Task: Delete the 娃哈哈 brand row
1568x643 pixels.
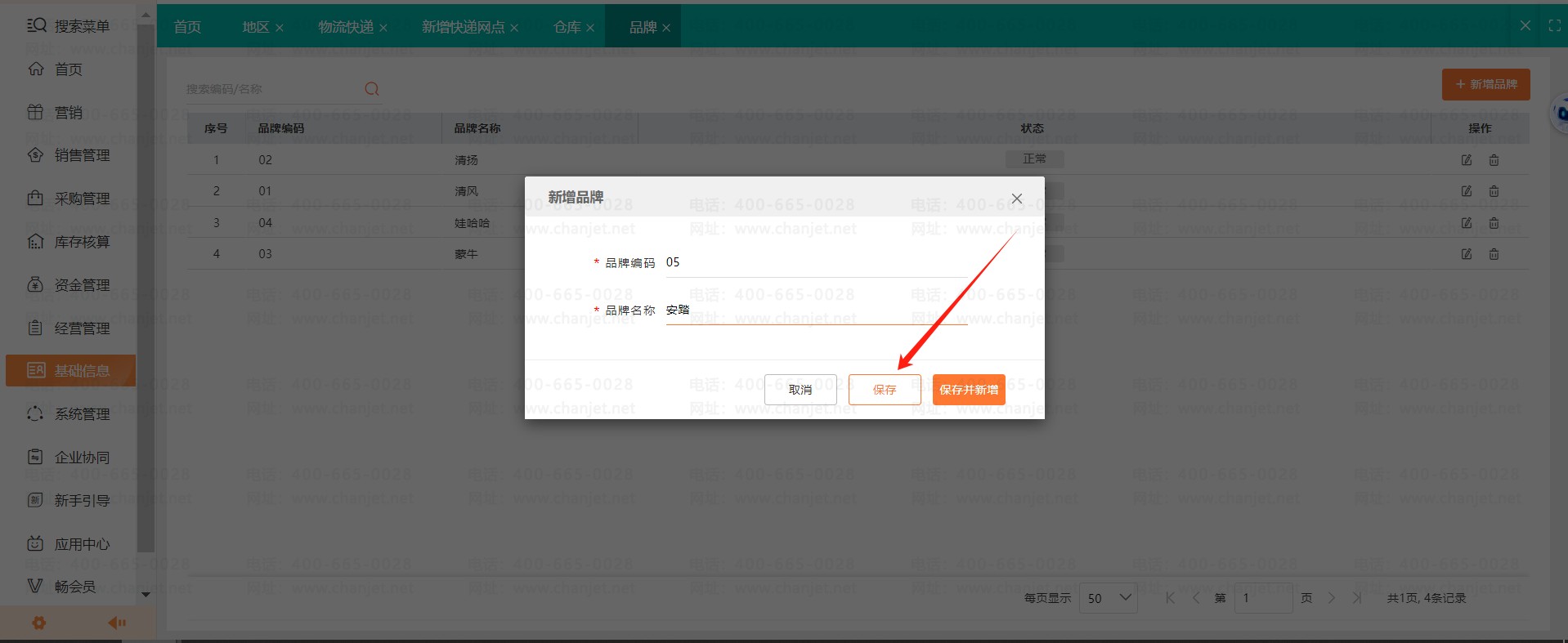Action: pyautogui.click(x=1494, y=223)
